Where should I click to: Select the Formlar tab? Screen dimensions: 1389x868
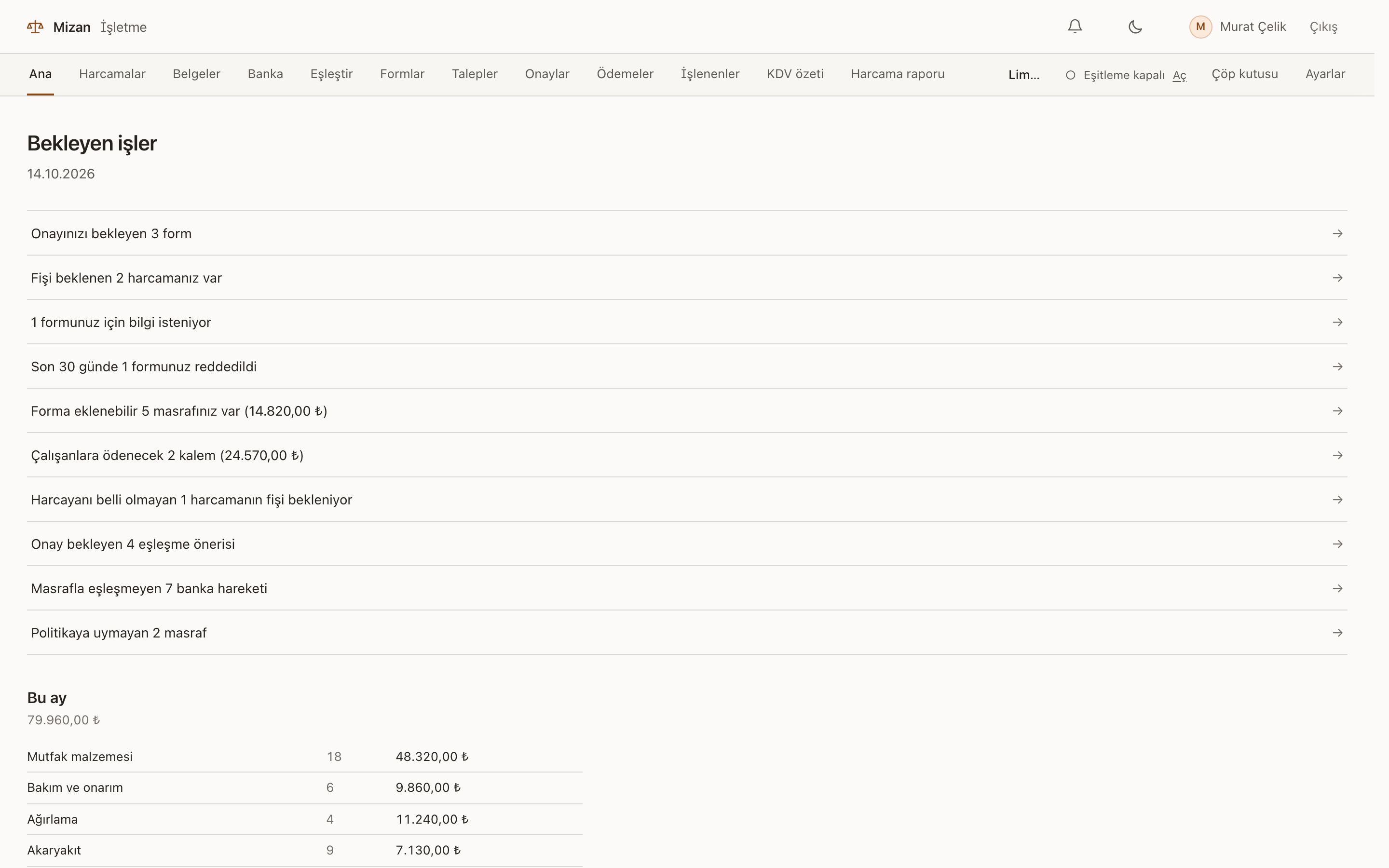402,74
